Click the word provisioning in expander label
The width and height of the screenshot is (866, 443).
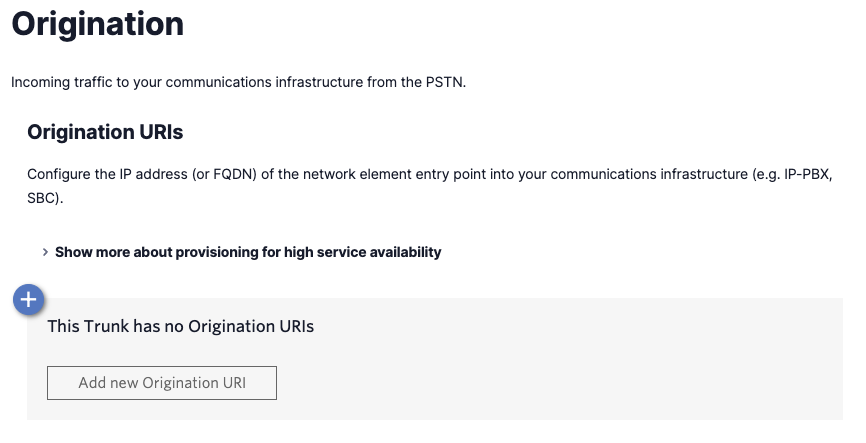pos(217,252)
